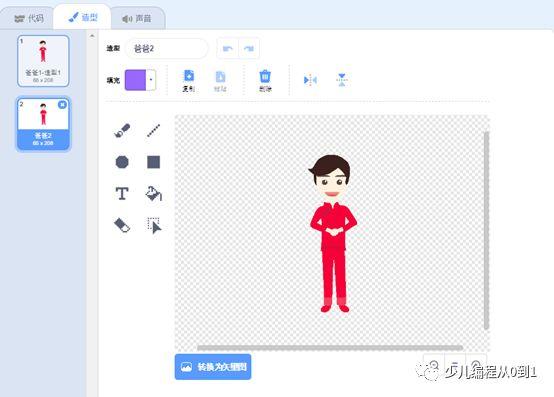
Task: Select the first costume thumbnail
Action: coord(43,61)
